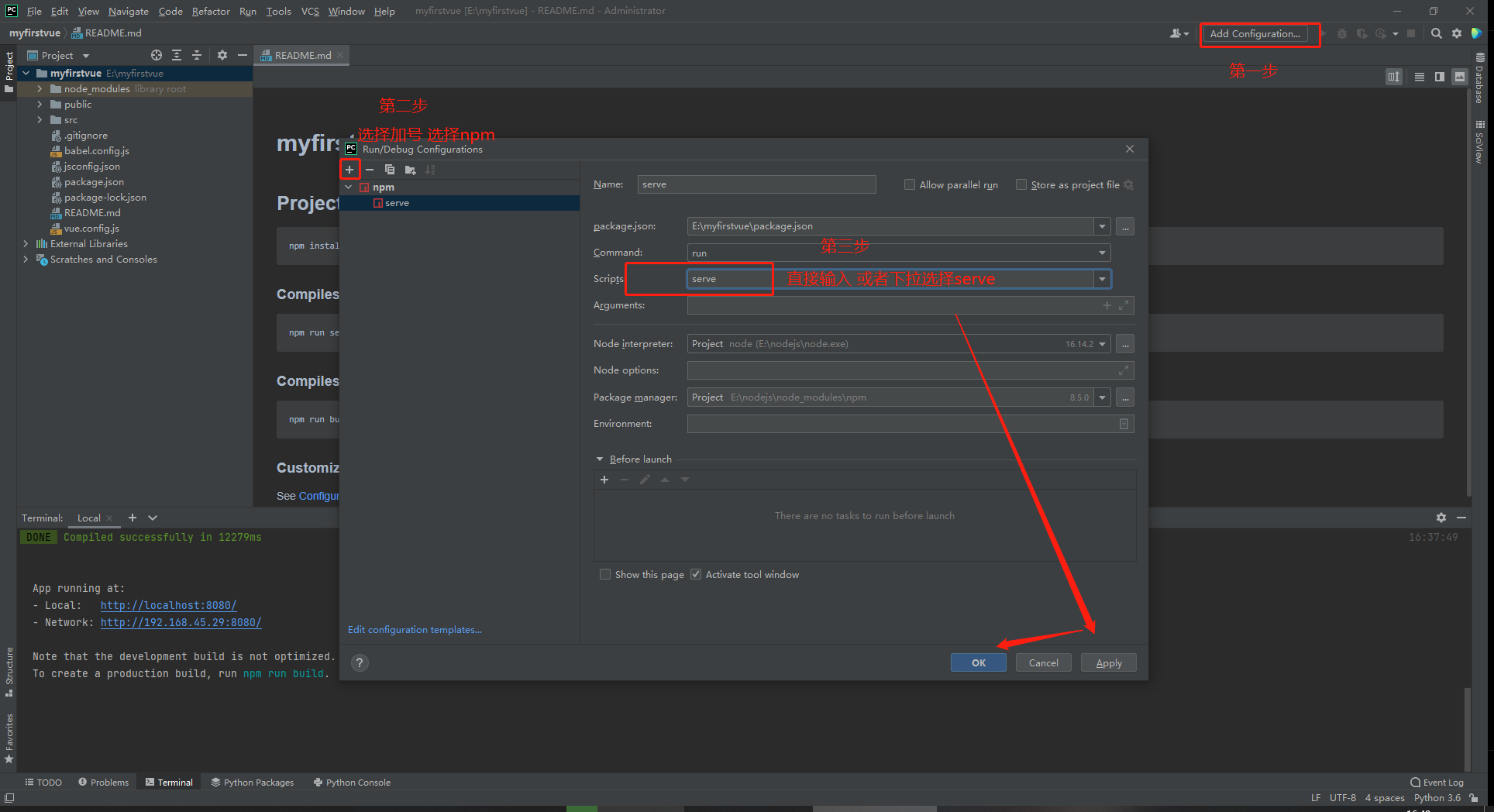
Task: Enable Store as project file
Action: point(1021,184)
